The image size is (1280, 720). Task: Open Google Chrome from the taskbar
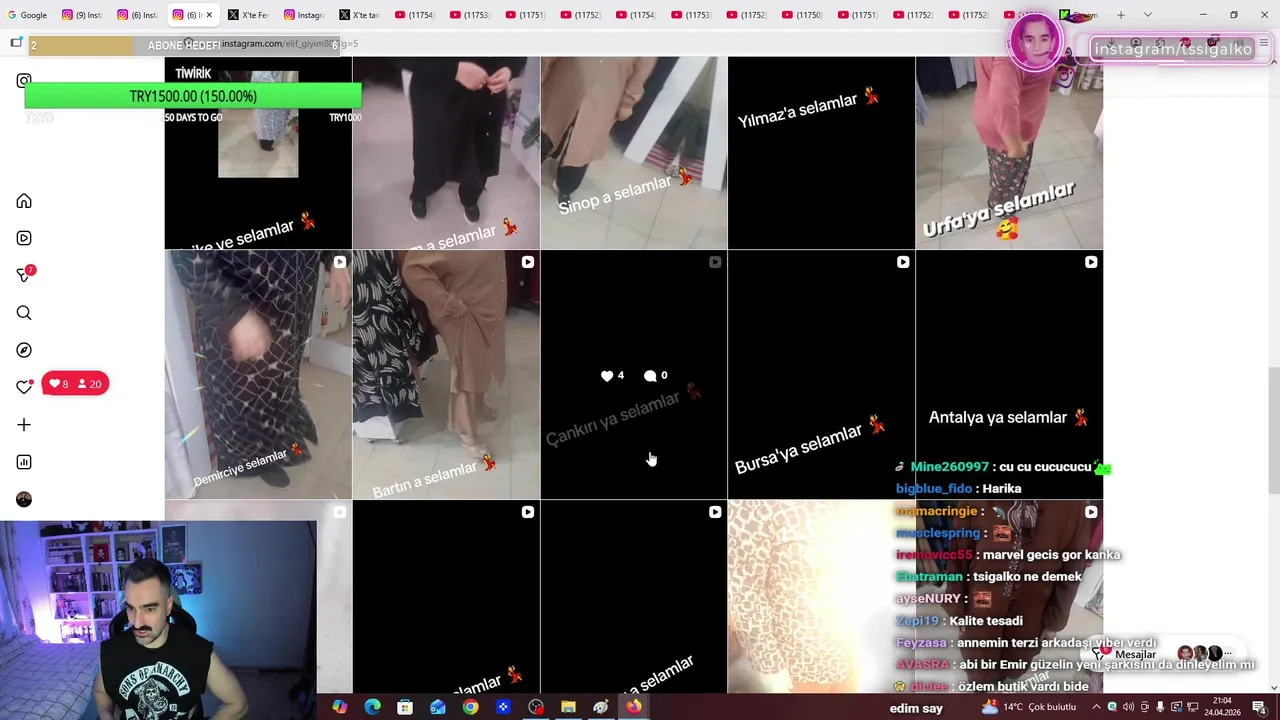coord(470,707)
